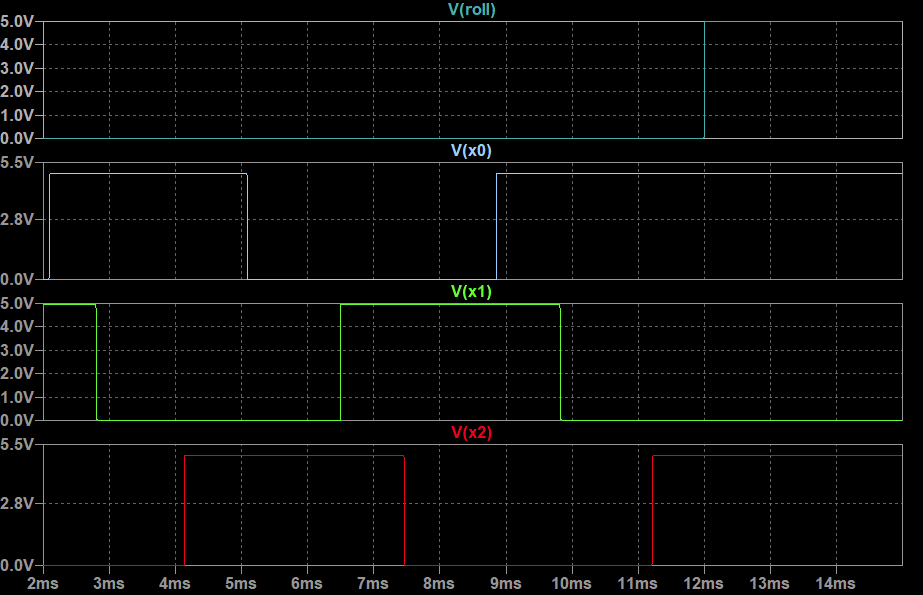Click the 13ms time axis label

(769, 583)
